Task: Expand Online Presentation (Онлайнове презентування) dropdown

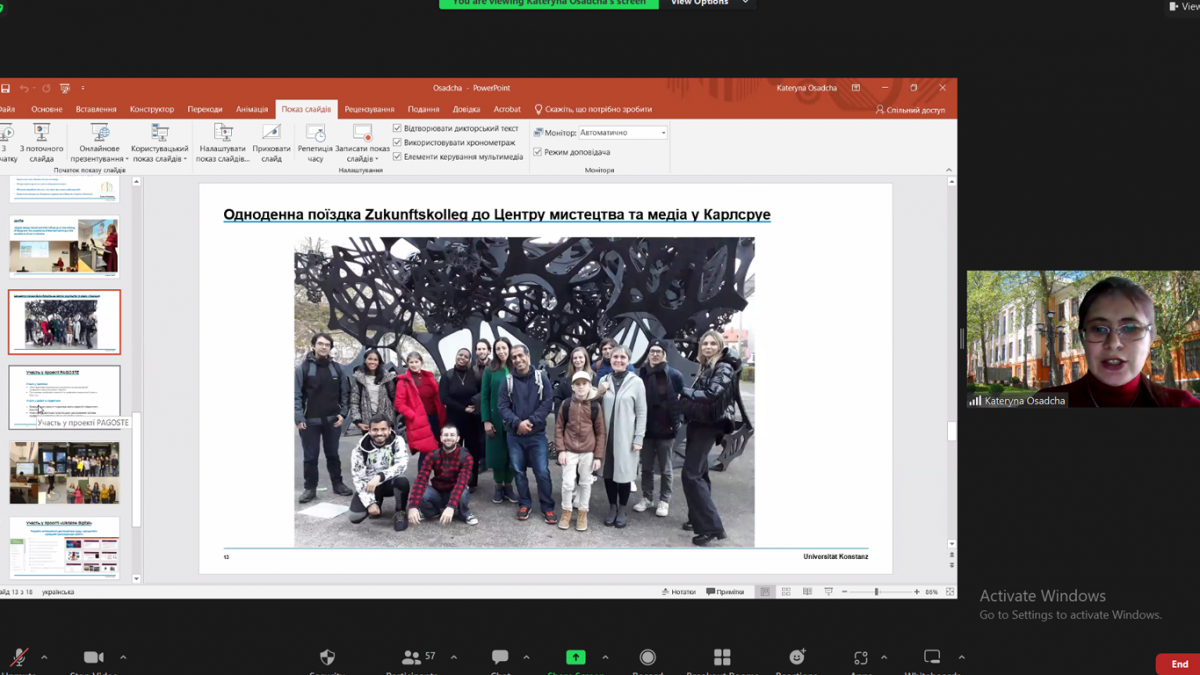Action: (x=127, y=159)
